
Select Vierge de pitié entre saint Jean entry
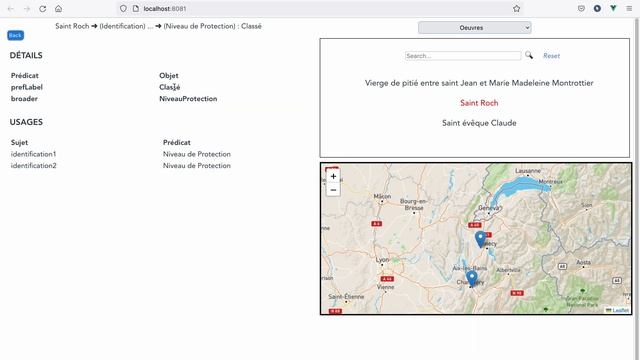[479, 83]
